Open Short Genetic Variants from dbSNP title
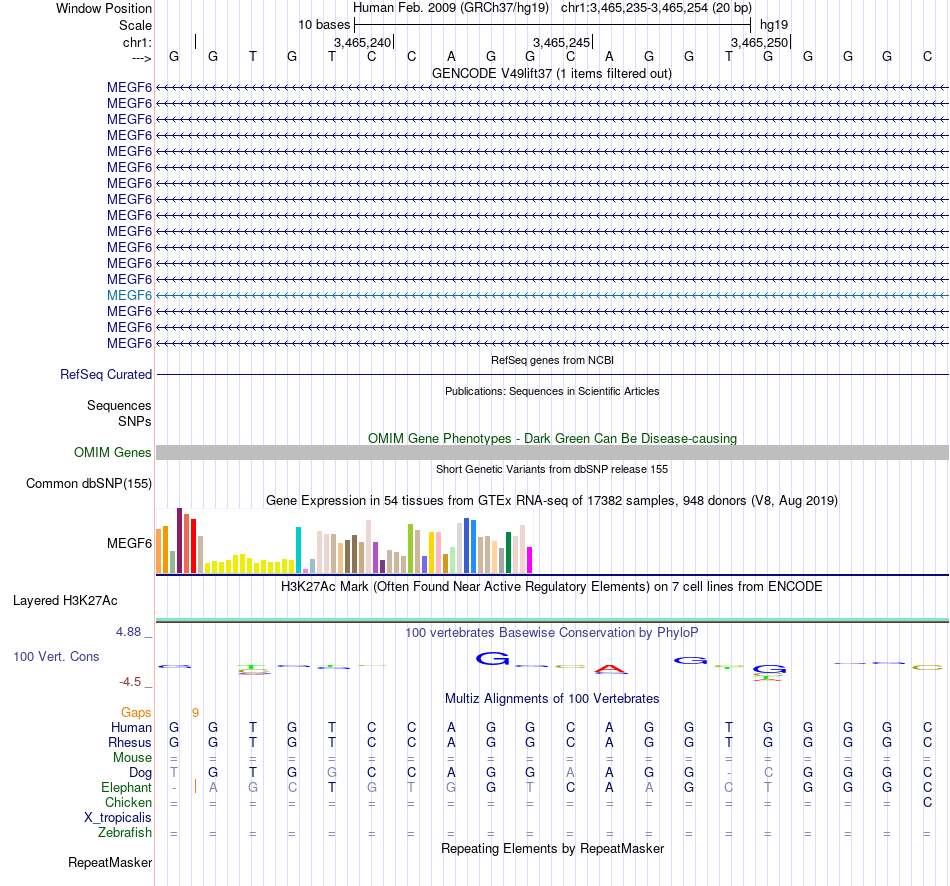950x886 pixels. 552,469
